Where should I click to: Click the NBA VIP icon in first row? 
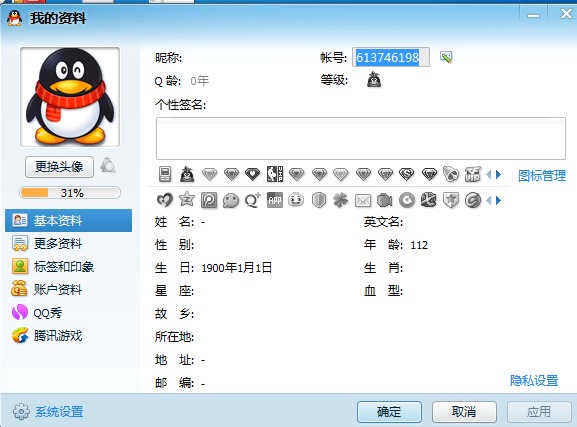pos(275,174)
